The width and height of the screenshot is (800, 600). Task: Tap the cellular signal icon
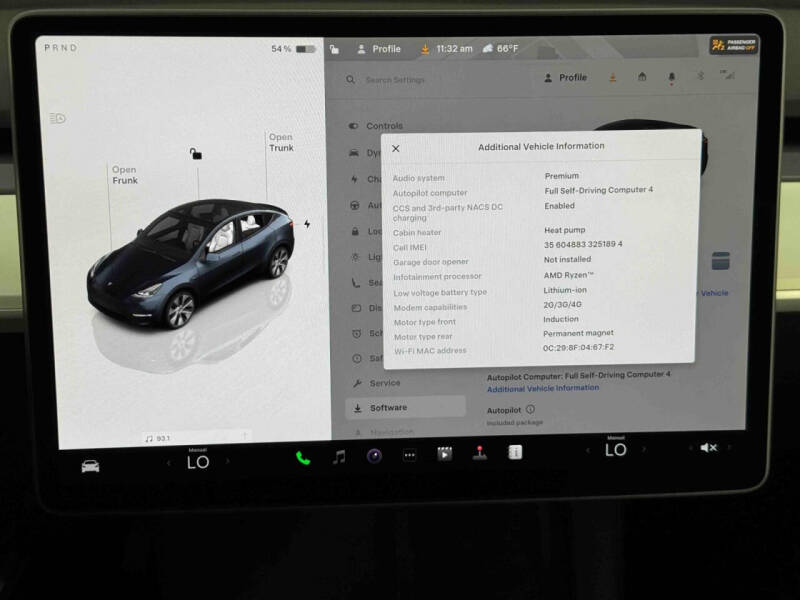coord(728,75)
